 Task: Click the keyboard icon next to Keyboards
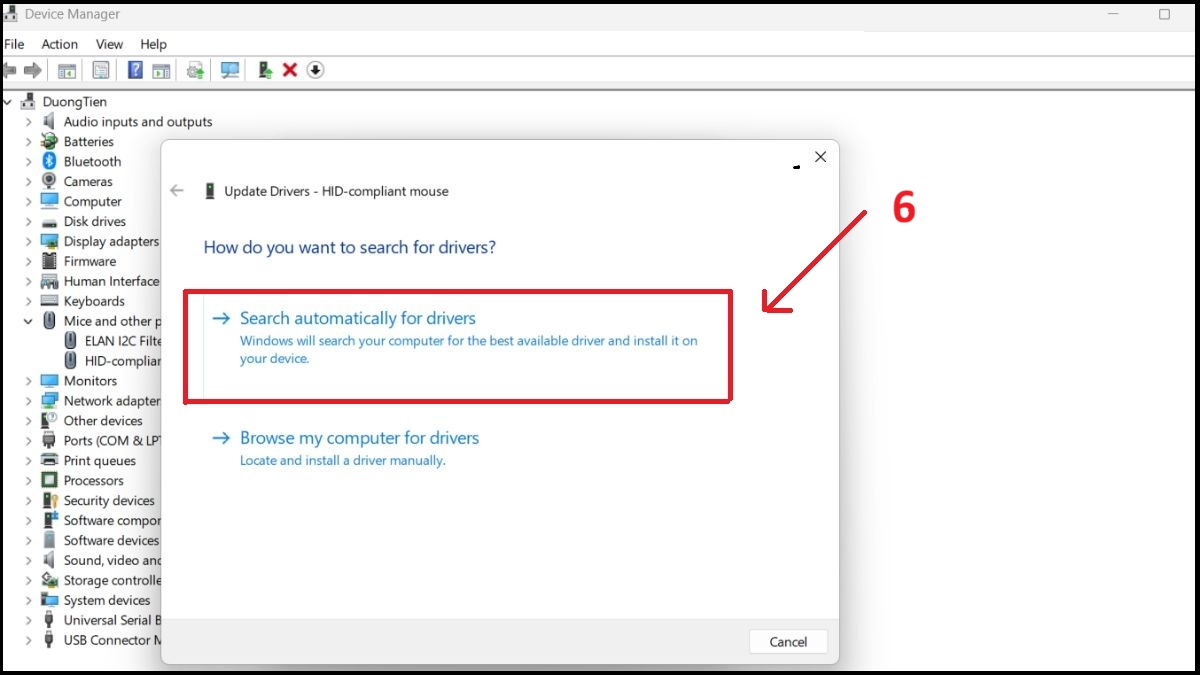point(49,301)
